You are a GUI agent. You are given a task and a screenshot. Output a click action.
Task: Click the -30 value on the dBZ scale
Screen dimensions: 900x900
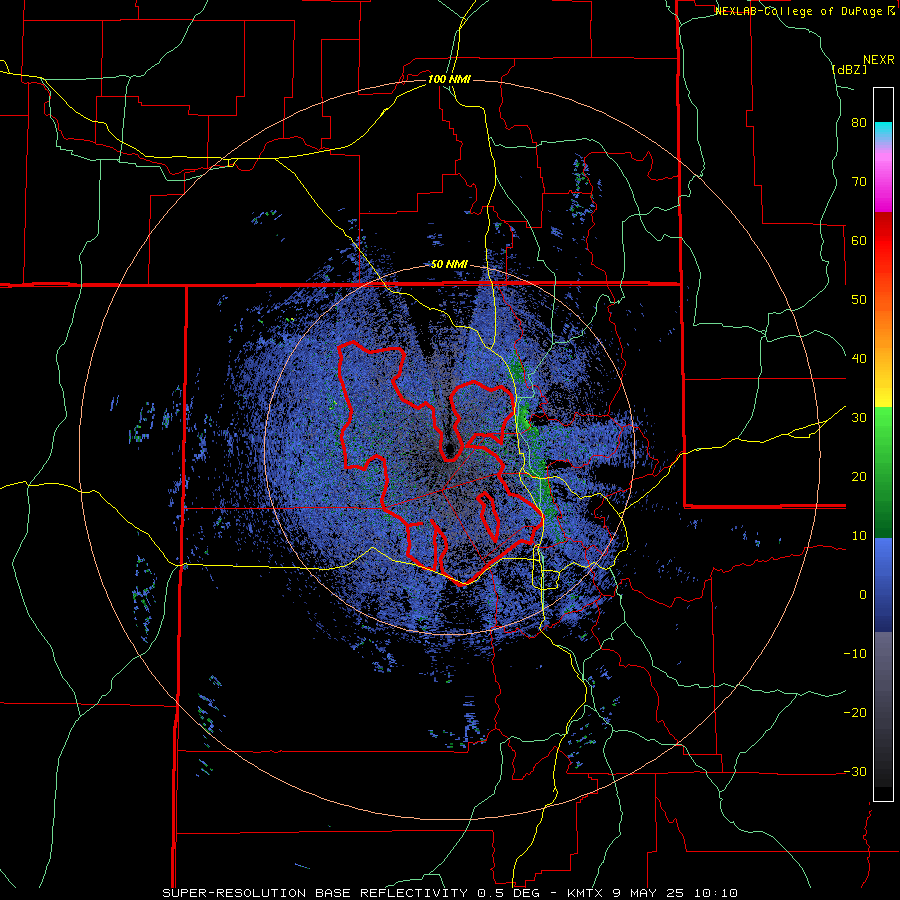(x=855, y=771)
